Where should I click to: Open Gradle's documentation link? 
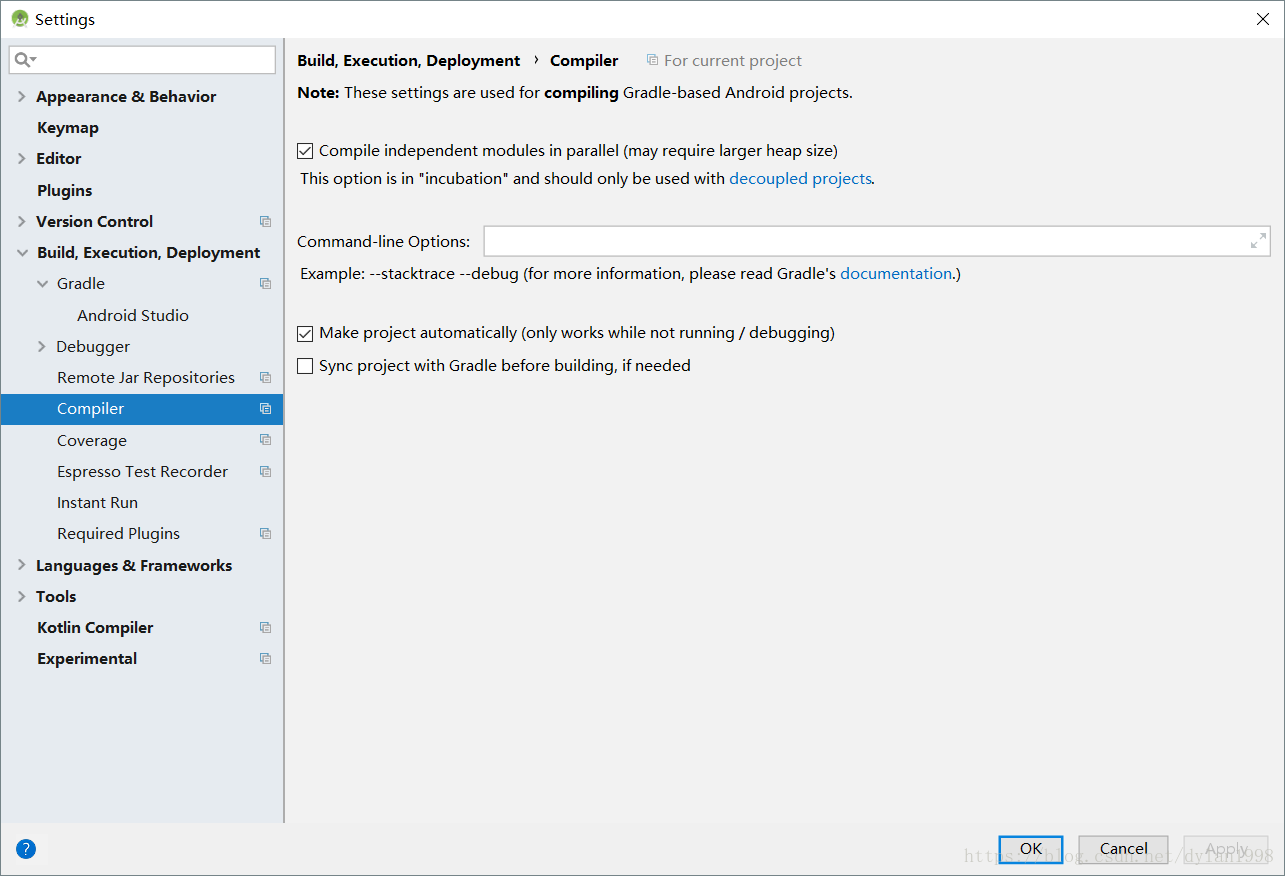(896, 273)
